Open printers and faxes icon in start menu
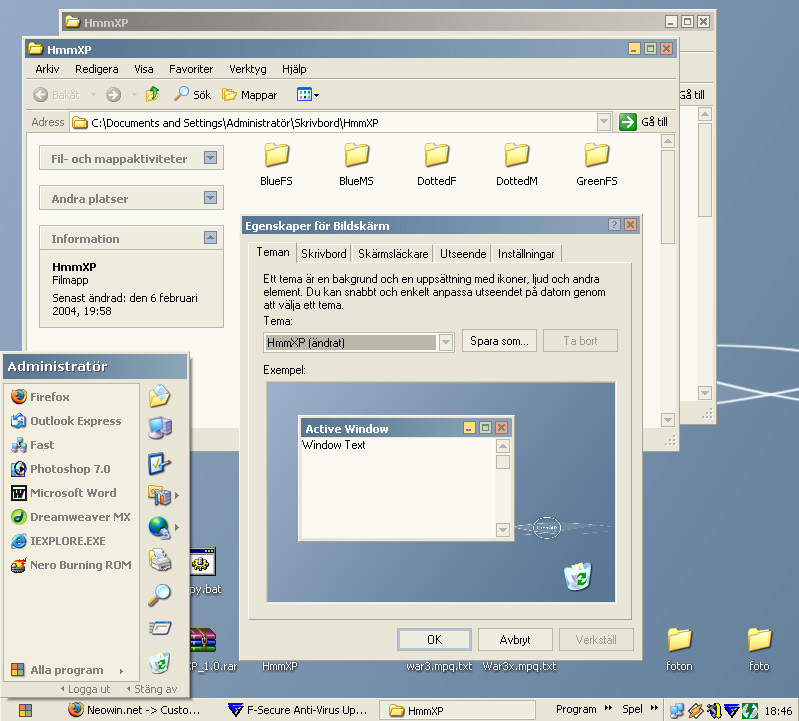Viewport: 799px width, 721px height. (159, 559)
